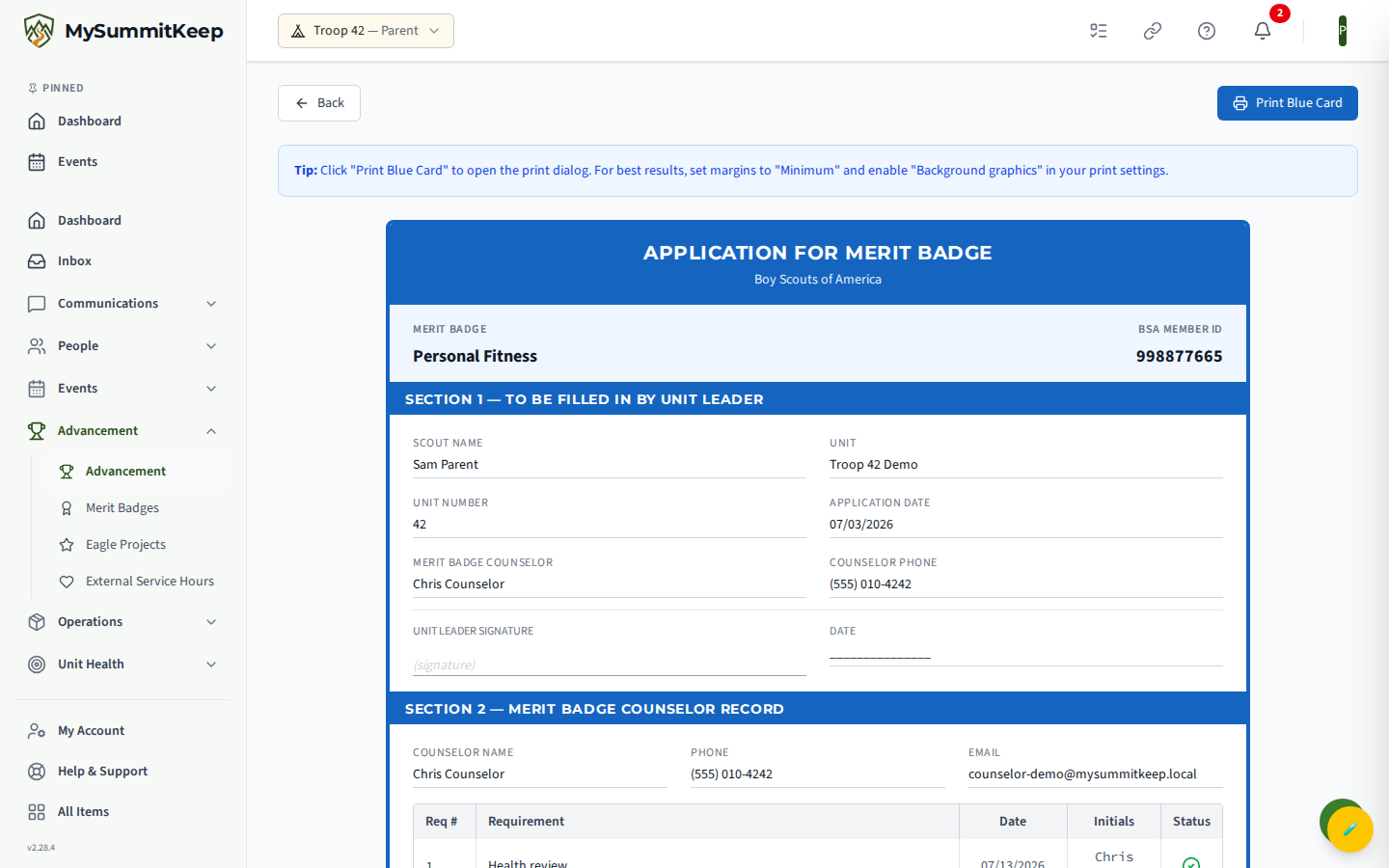1389x868 pixels.
Task: Click the Eagle Projects star icon
Action: pyautogui.click(x=67, y=545)
